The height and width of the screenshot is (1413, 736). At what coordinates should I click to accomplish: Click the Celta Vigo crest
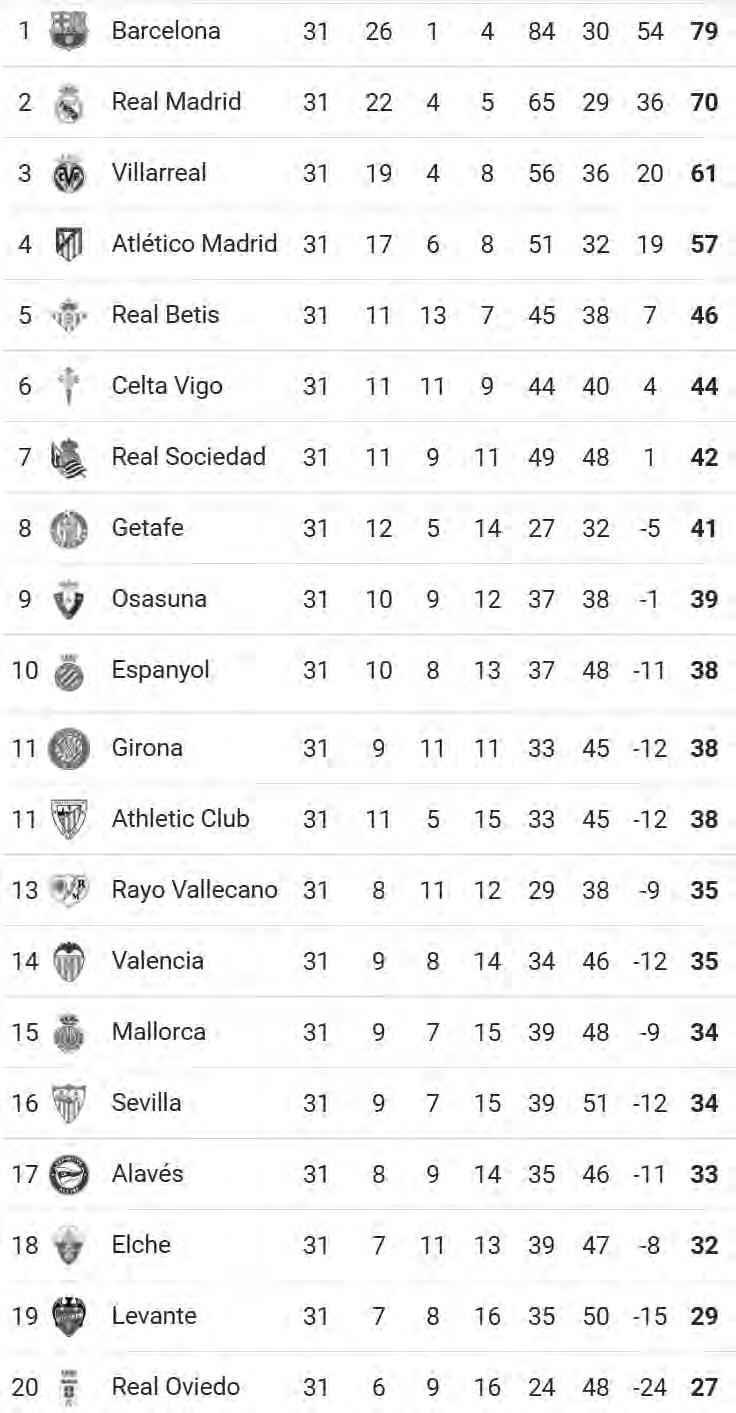tap(69, 386)
